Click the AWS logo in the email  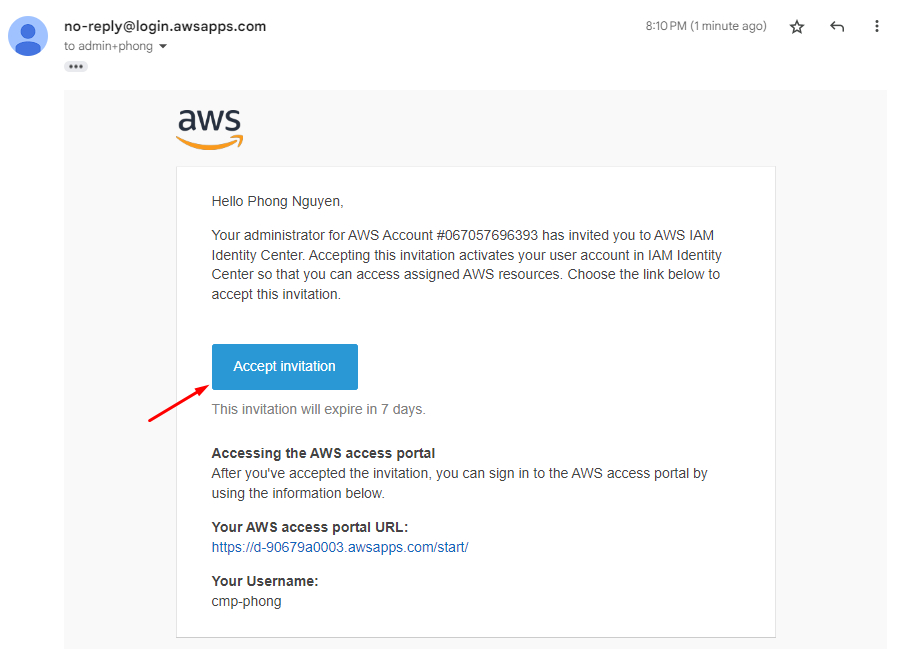[x=210, y=129]
